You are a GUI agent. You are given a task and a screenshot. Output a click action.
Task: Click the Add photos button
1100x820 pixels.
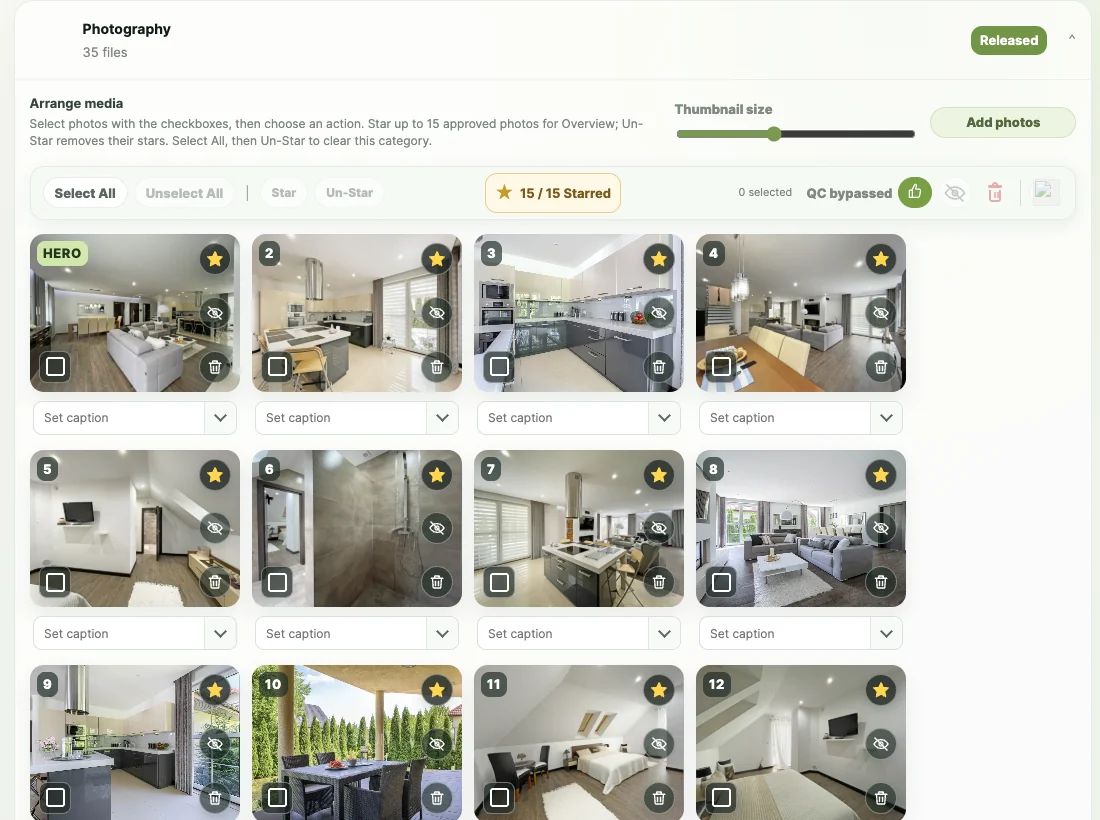coord(1002,122)
